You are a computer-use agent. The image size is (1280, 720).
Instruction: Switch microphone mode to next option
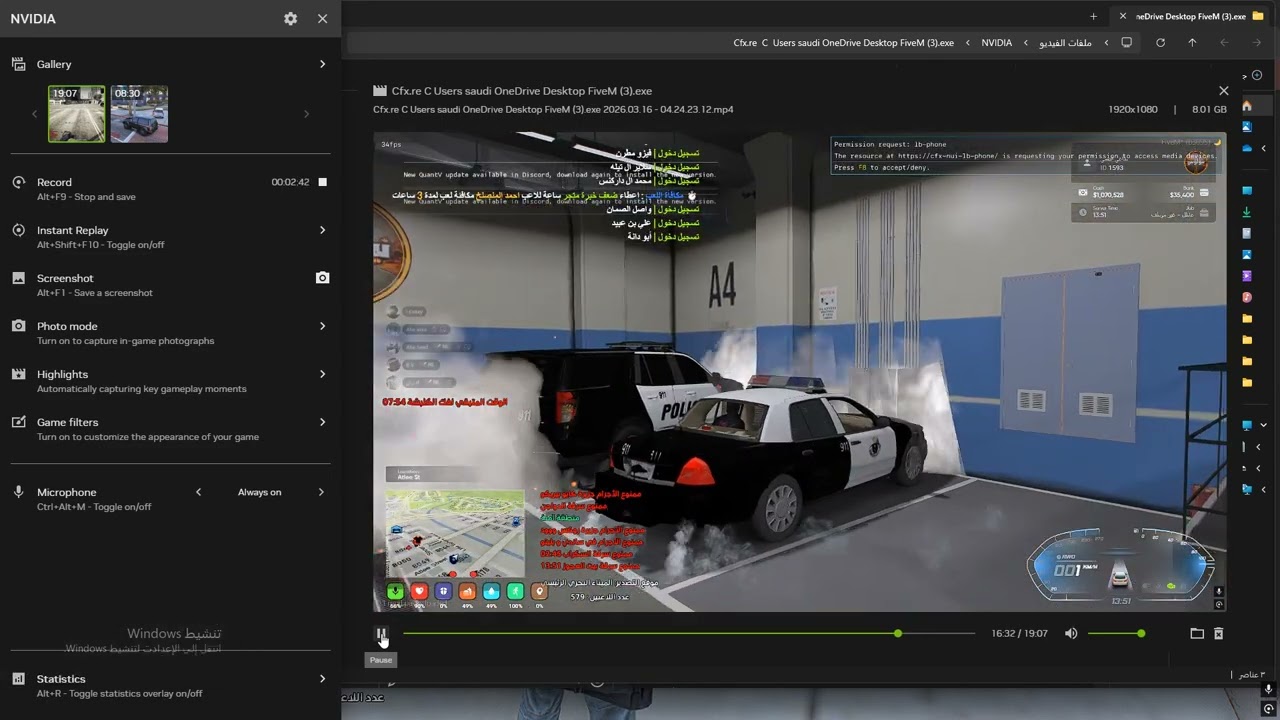(x=321, y=492)
